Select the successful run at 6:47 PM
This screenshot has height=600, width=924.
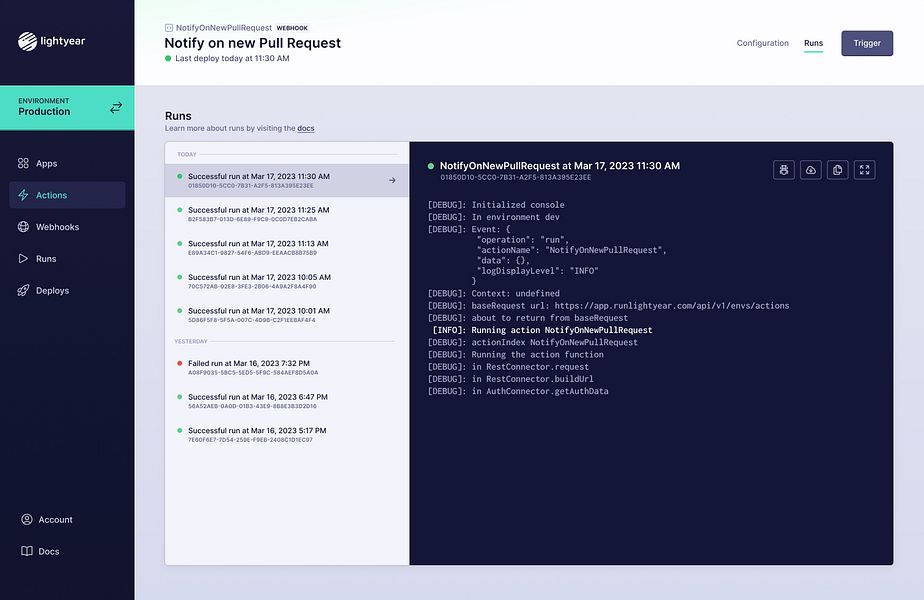[286, 401]
